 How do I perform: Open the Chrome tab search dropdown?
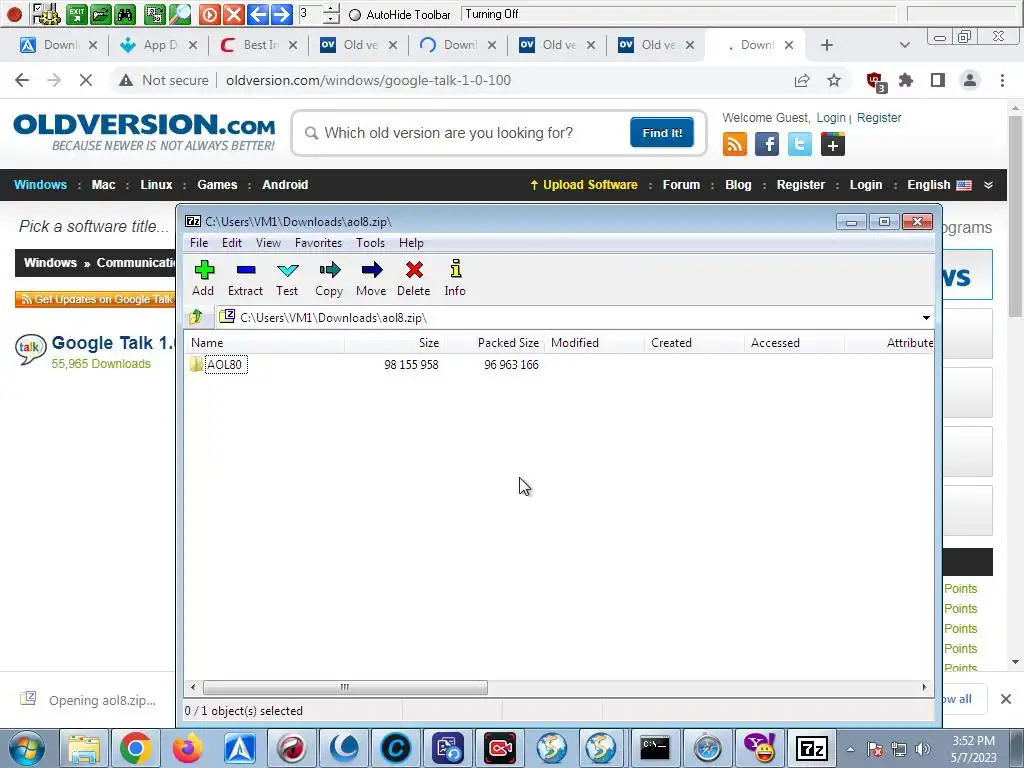(x=904, y=45)
